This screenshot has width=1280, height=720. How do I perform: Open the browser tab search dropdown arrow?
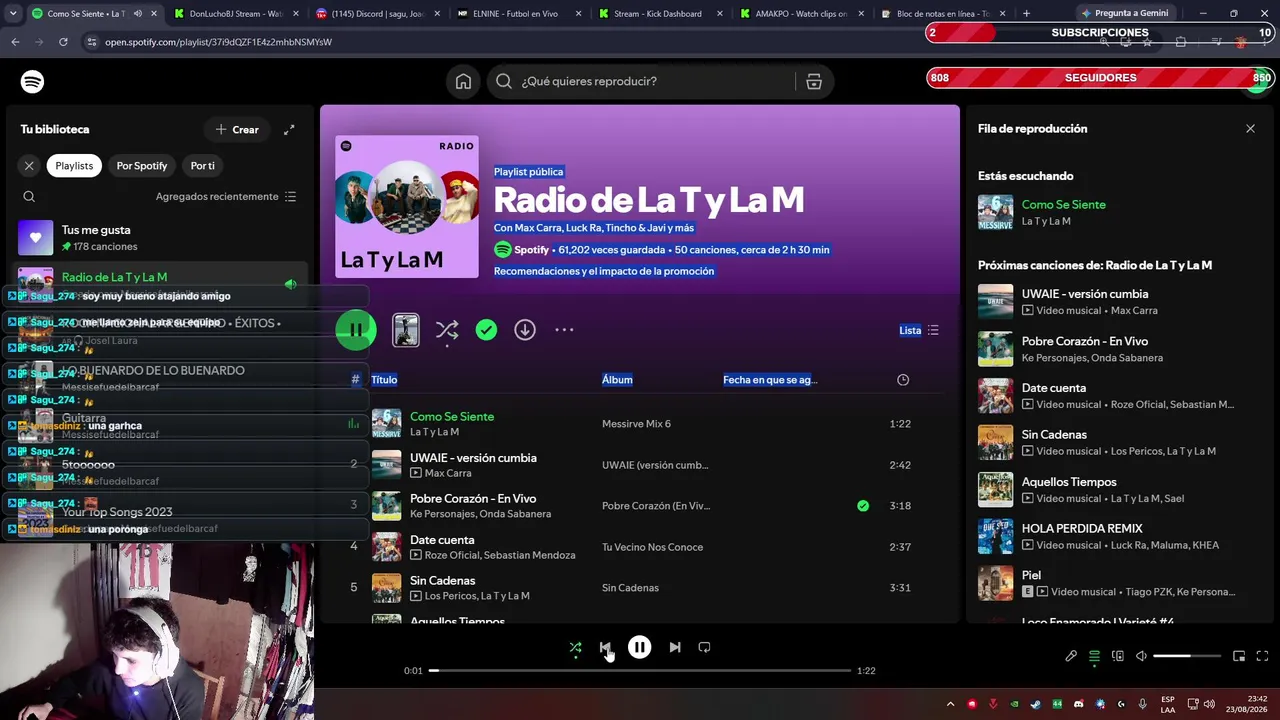(x=12, y=14)
